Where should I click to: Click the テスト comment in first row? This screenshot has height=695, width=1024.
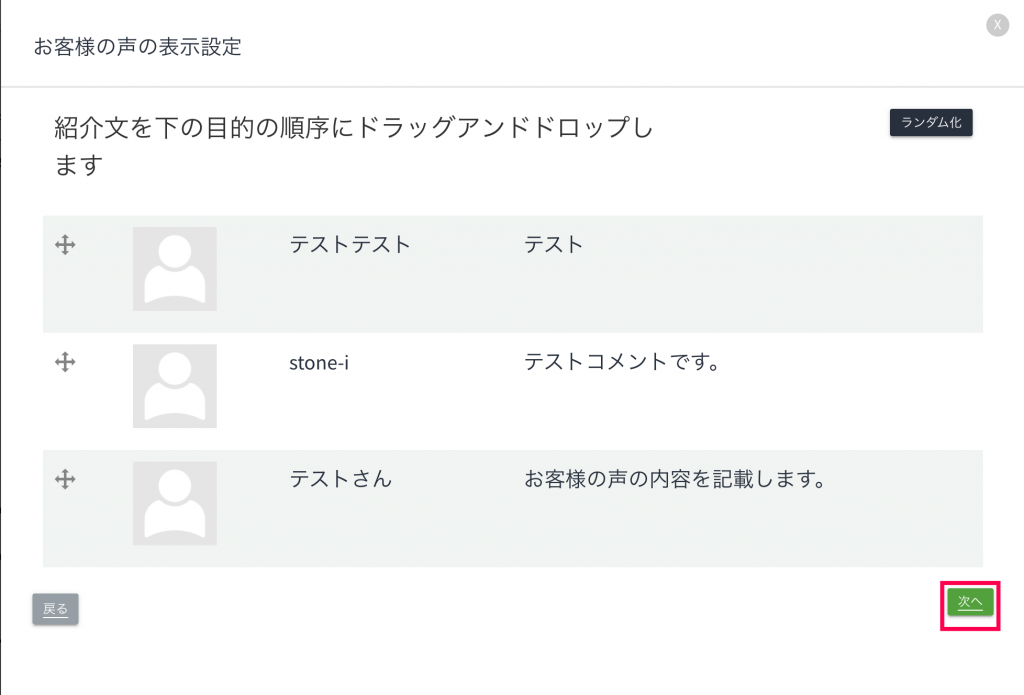(553, 244)
